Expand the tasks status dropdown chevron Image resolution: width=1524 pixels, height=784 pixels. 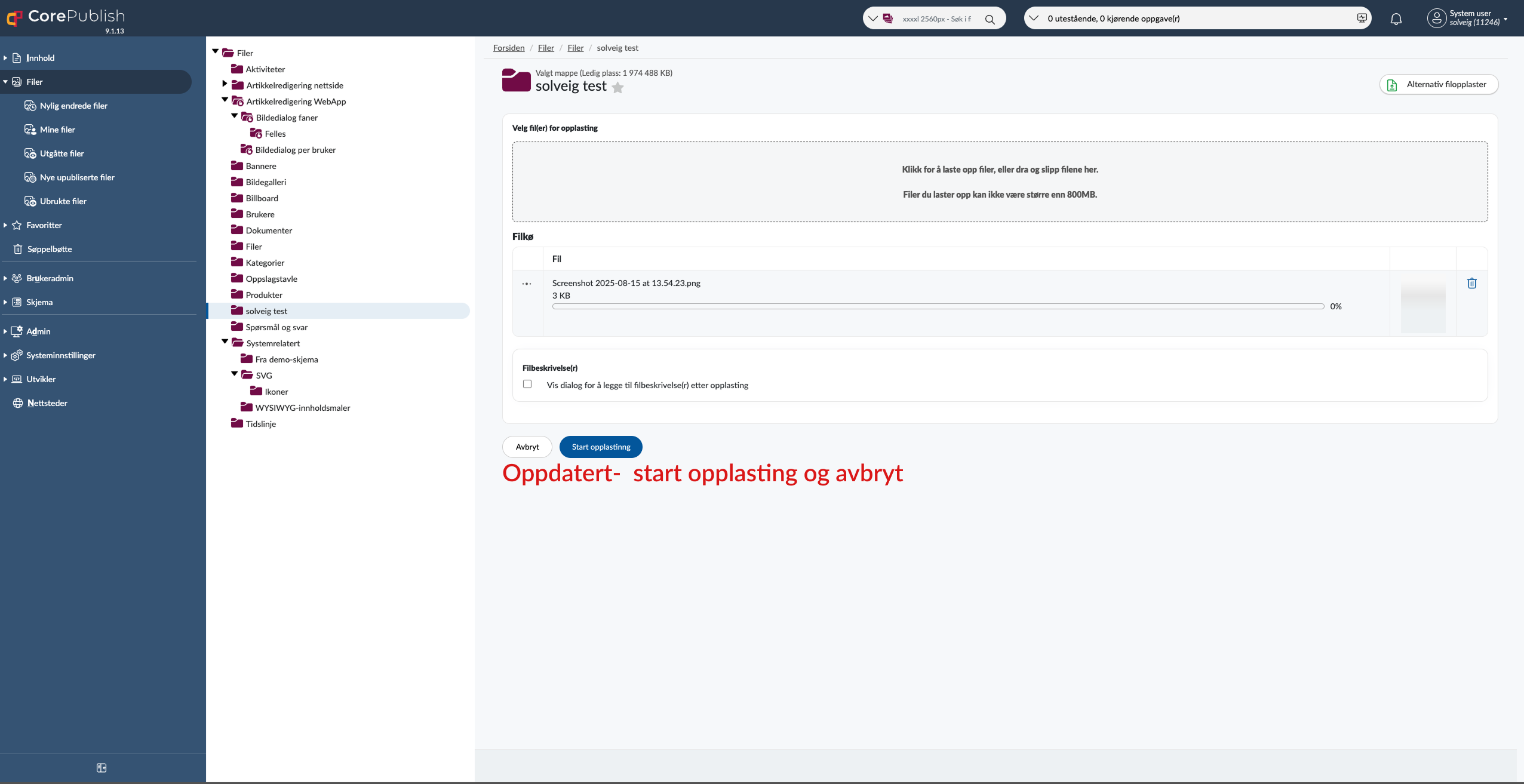point(1034,18)
